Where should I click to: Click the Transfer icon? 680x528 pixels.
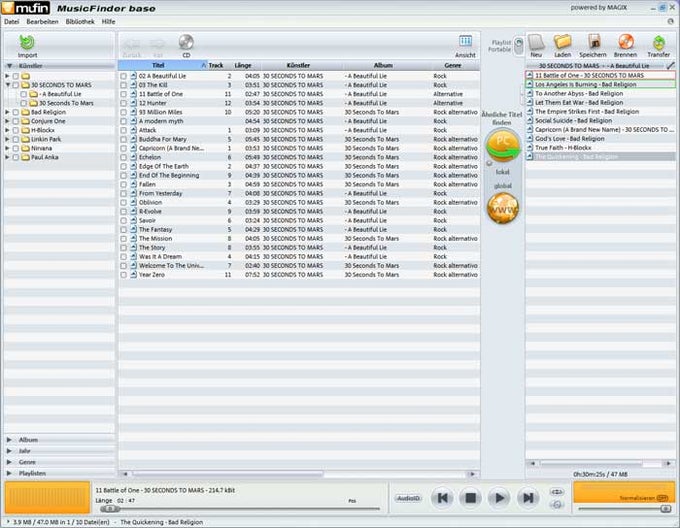659,42
